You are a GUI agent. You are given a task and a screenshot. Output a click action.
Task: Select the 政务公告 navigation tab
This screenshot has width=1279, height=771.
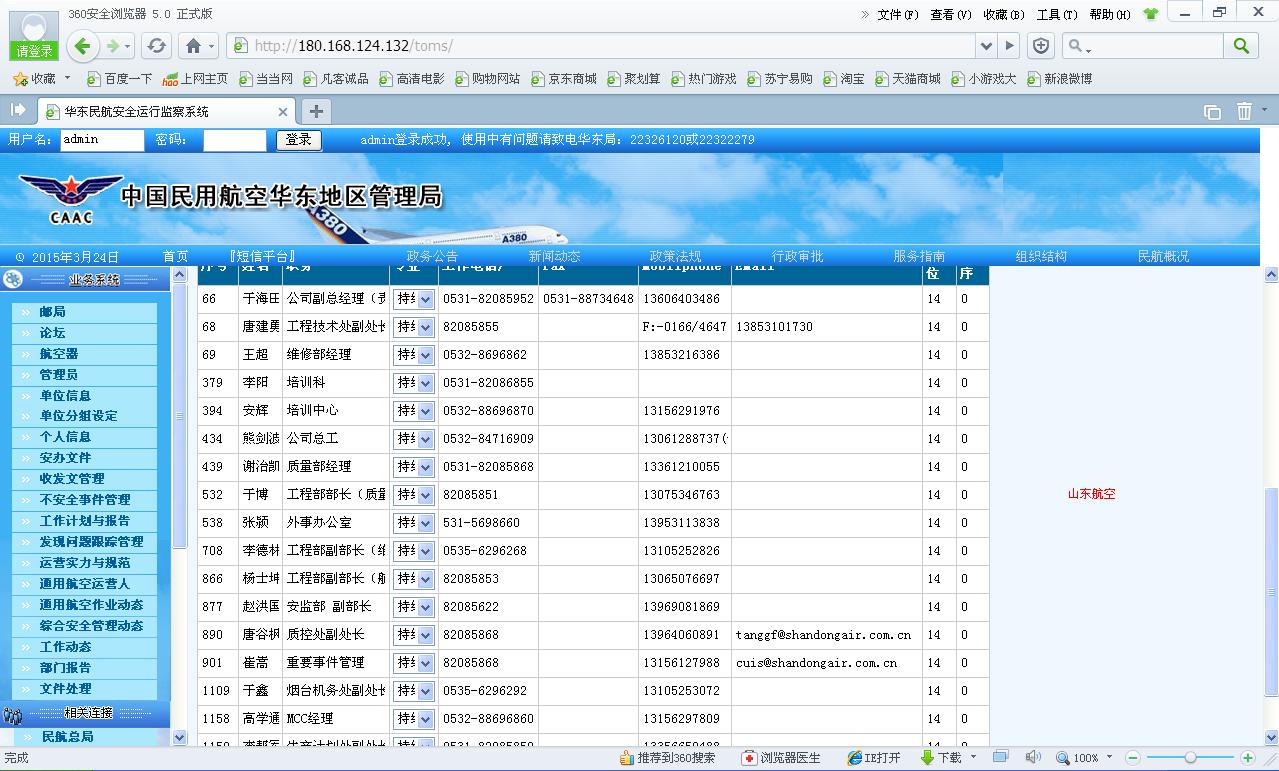432,256
